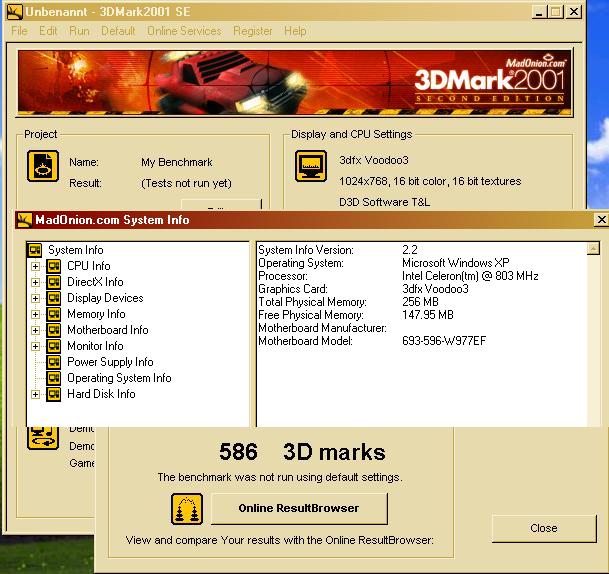Click the Motherboard Info node icon
This screenshot has width=609, height=574.
tap(54, 330)
